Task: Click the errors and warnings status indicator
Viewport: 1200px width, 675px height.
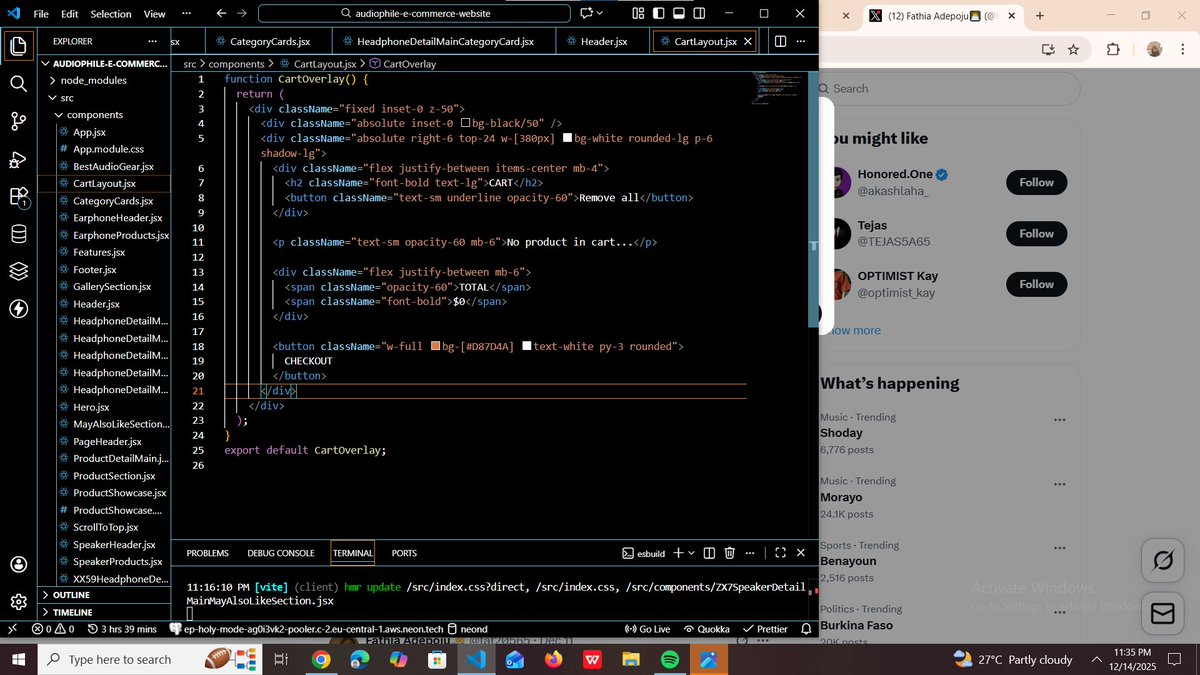Action: (53, 629)
